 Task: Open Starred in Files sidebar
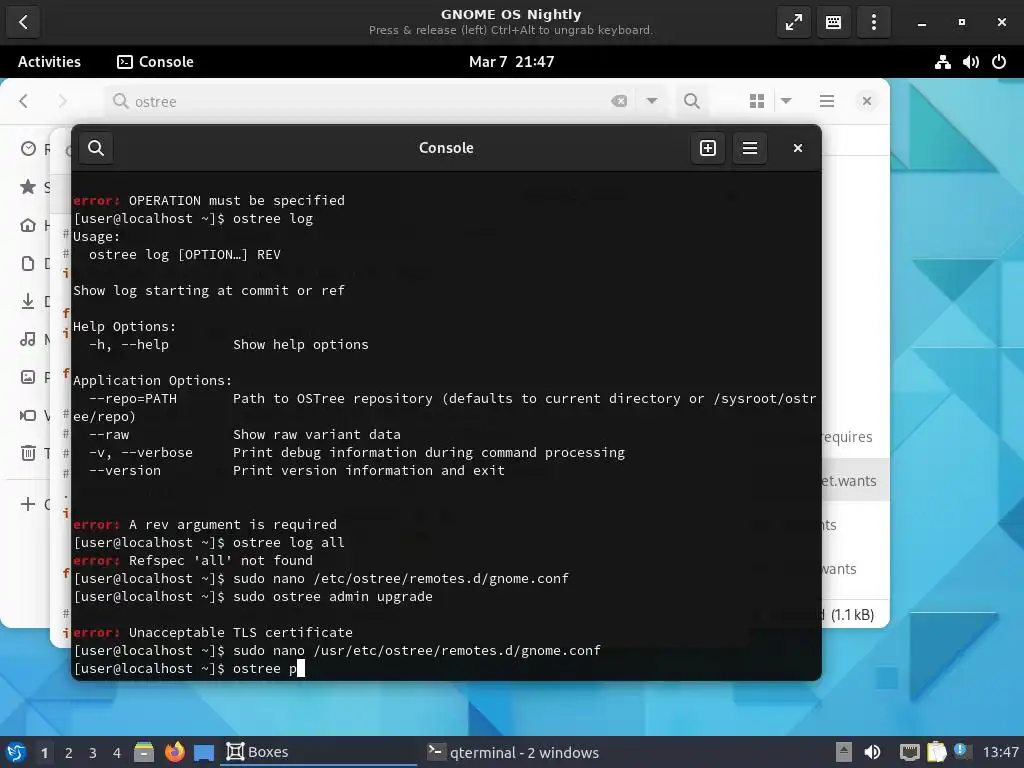(x=30, y=187)
